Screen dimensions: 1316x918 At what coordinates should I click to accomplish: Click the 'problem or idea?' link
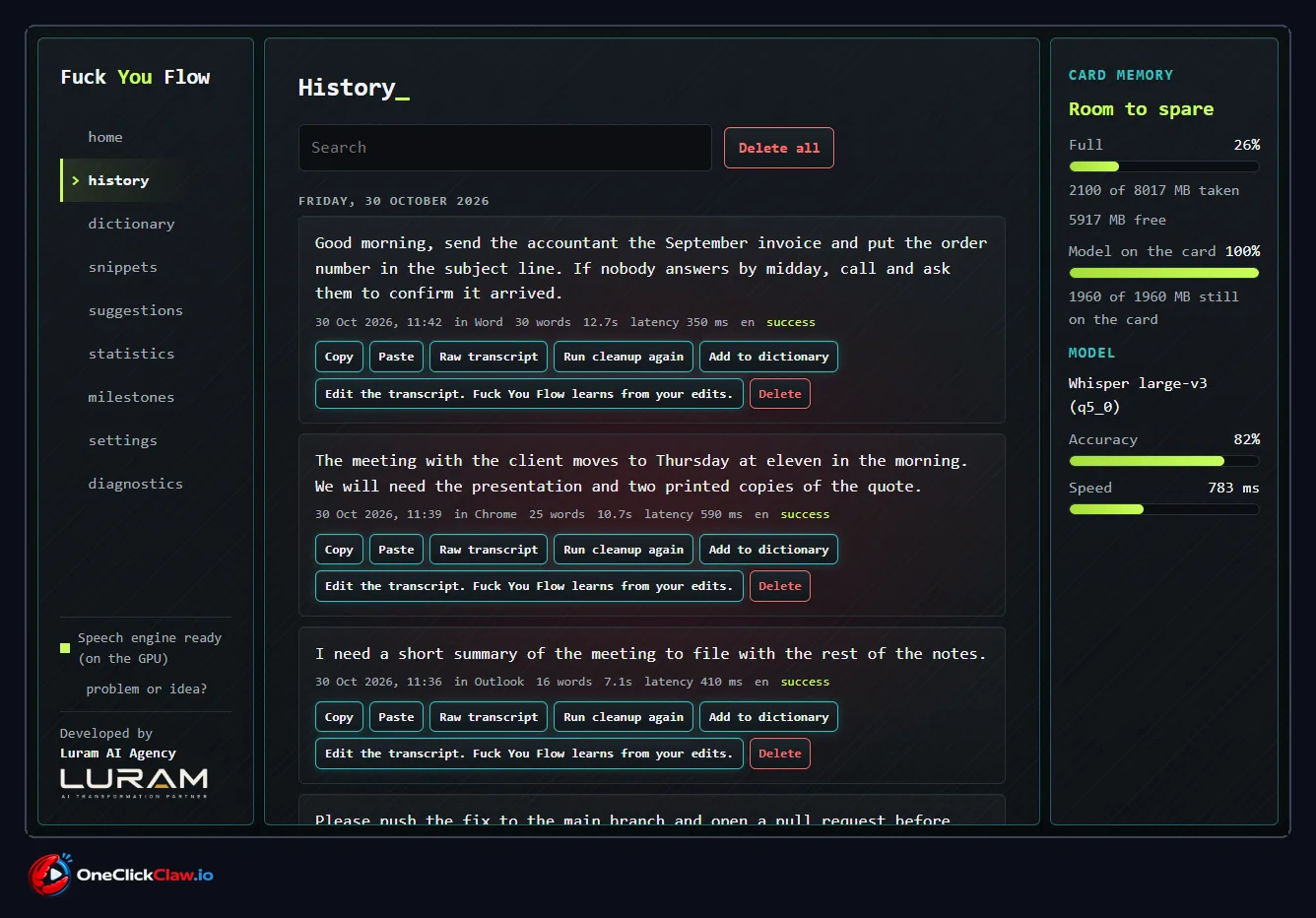(x=147, y=688)
